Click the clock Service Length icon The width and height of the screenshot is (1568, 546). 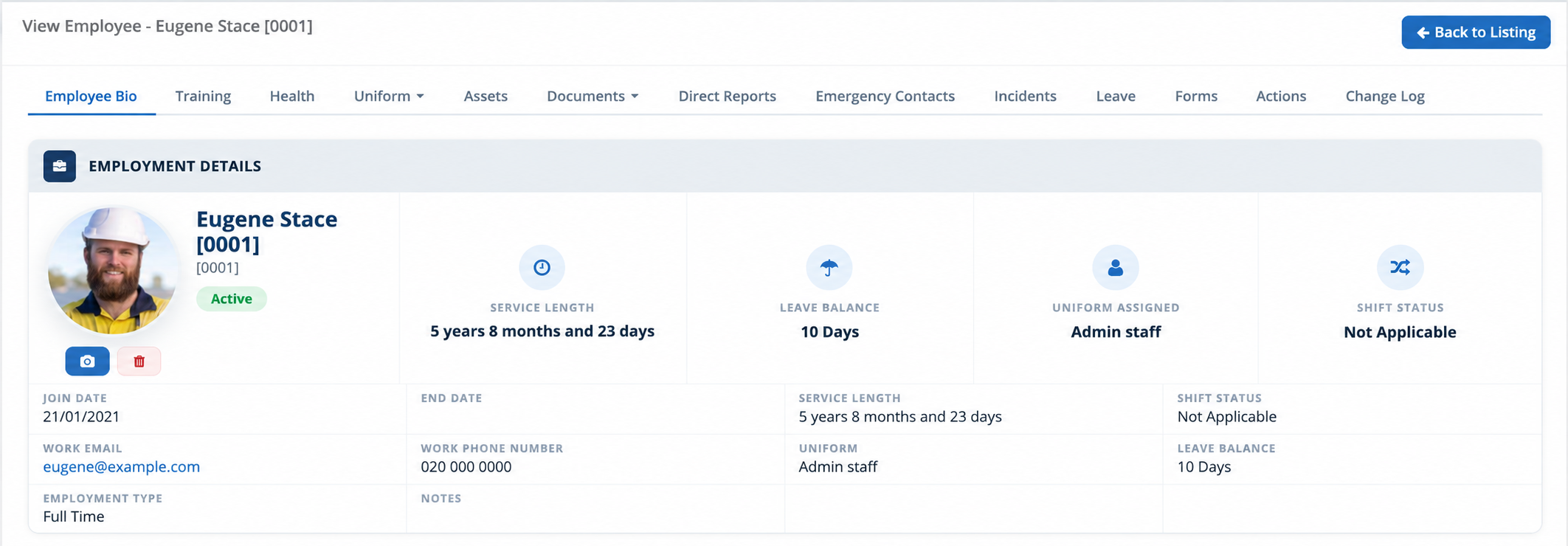[542, 267]
